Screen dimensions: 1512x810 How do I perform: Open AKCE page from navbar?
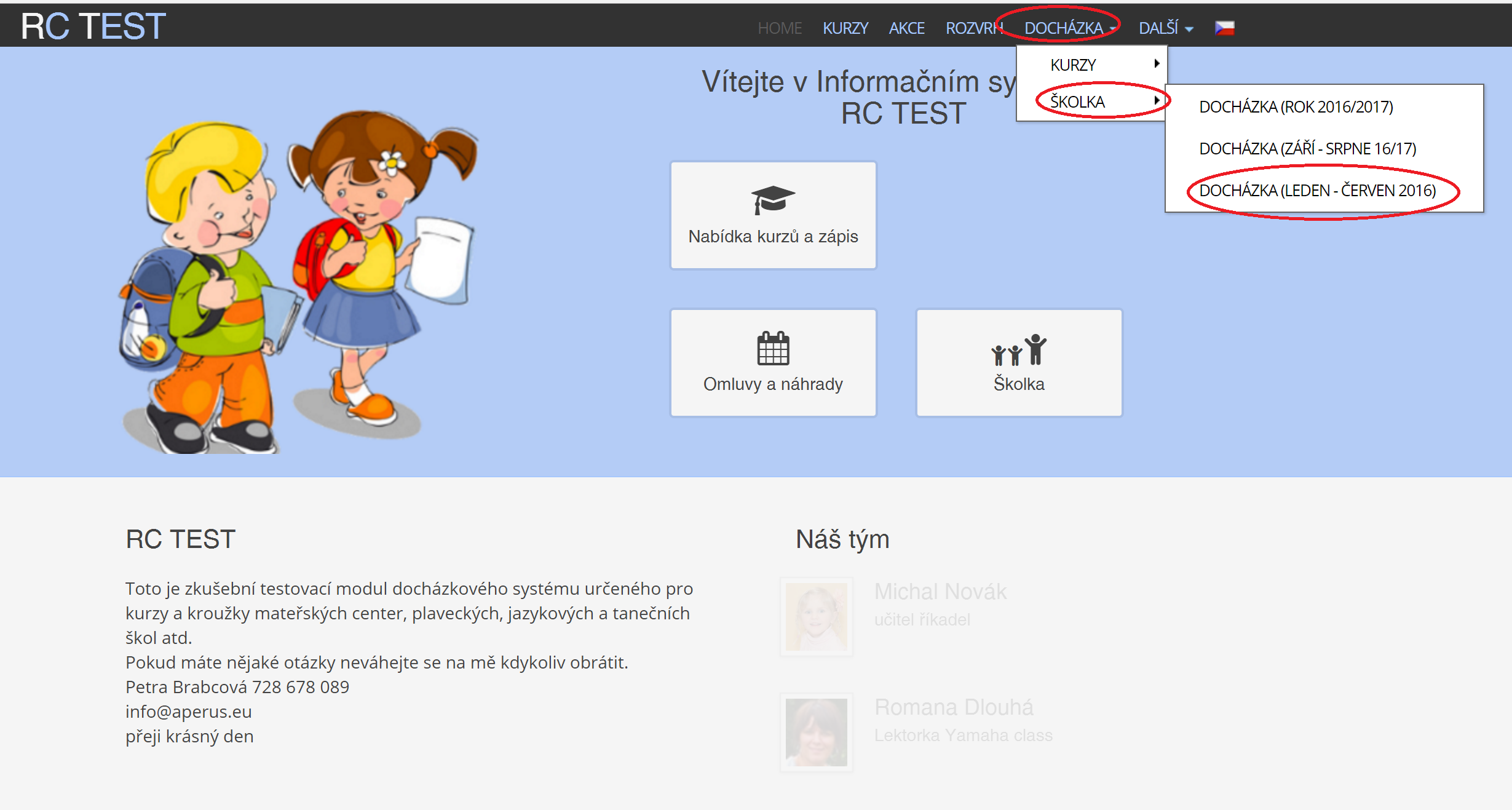906,28
